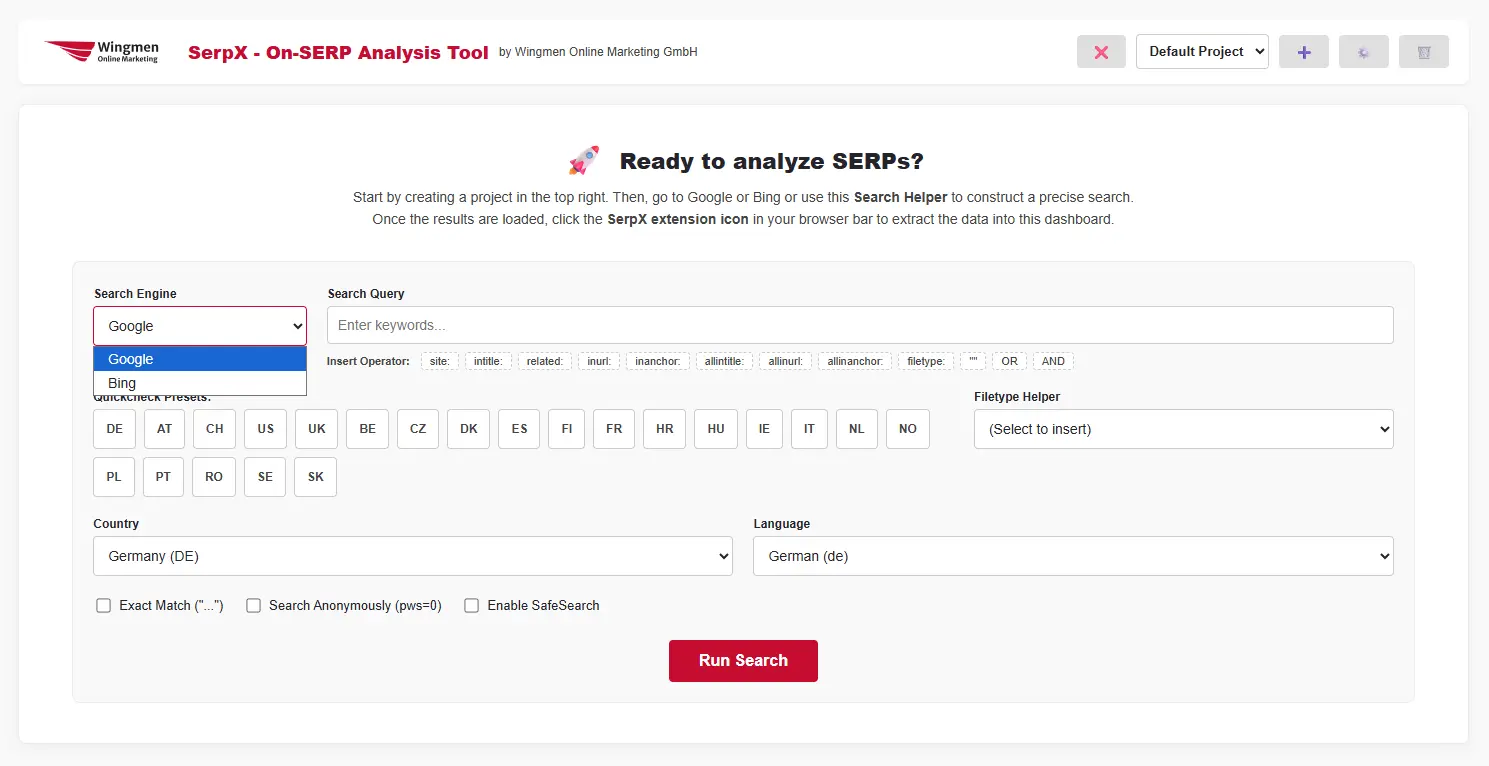Select the FI quickcheck preset
The width and height of the screenshot is (1489, 766).
click(x=567, y=429)
